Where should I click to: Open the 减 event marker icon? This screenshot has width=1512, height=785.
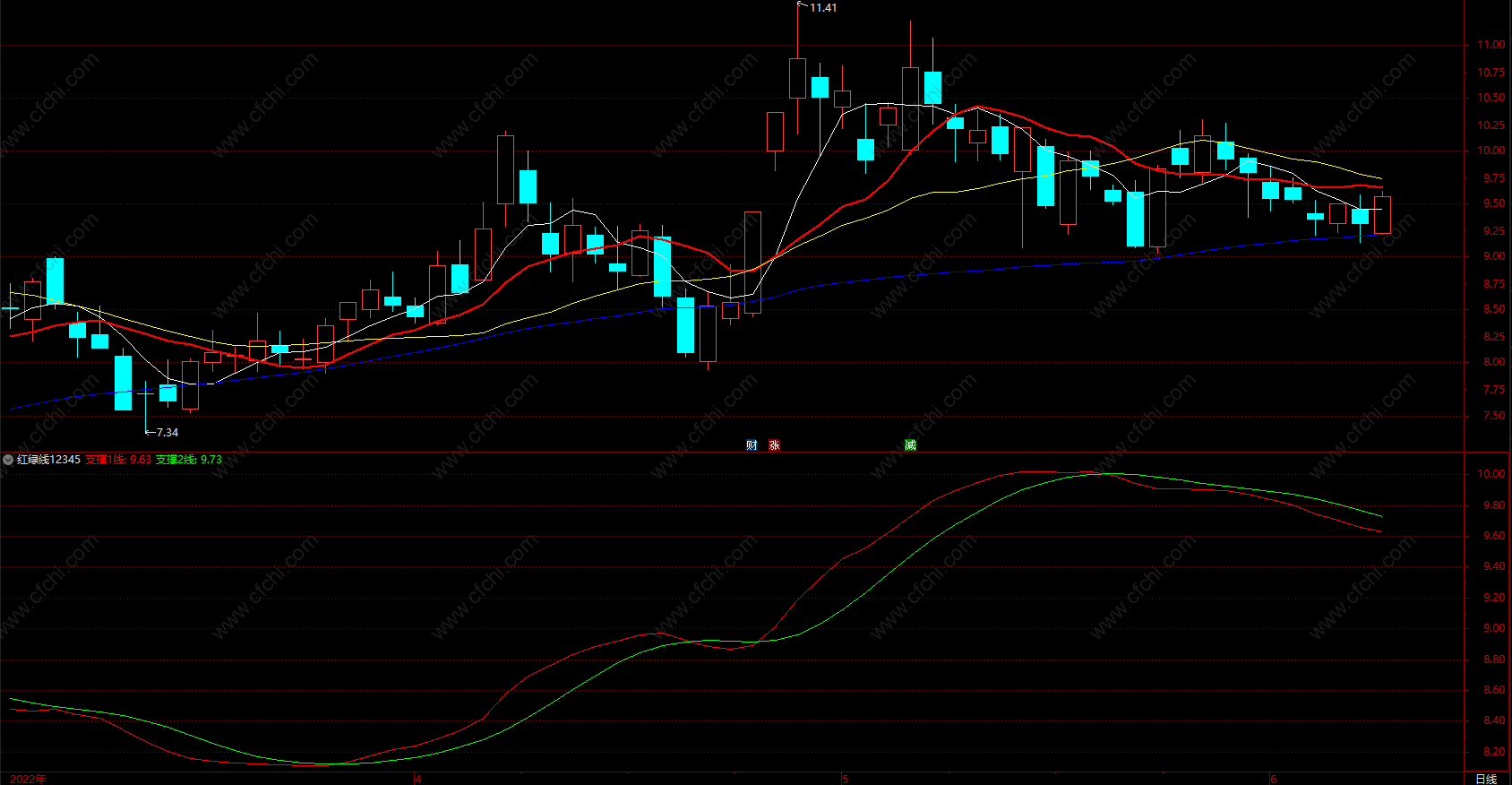(910, 445)
